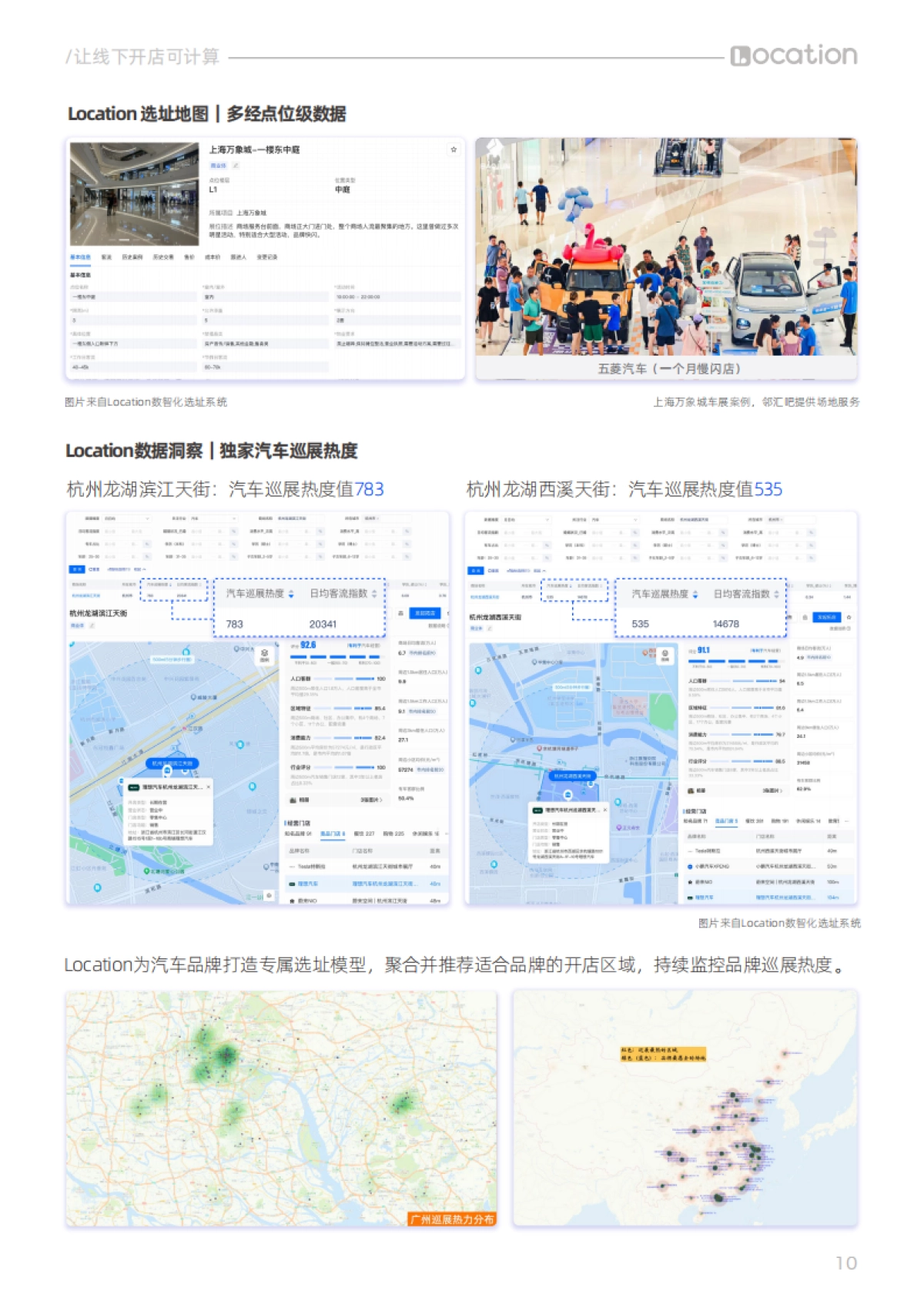The image size is (924, 1308).
Task: Click the 室内 value field
Action: 265,297
